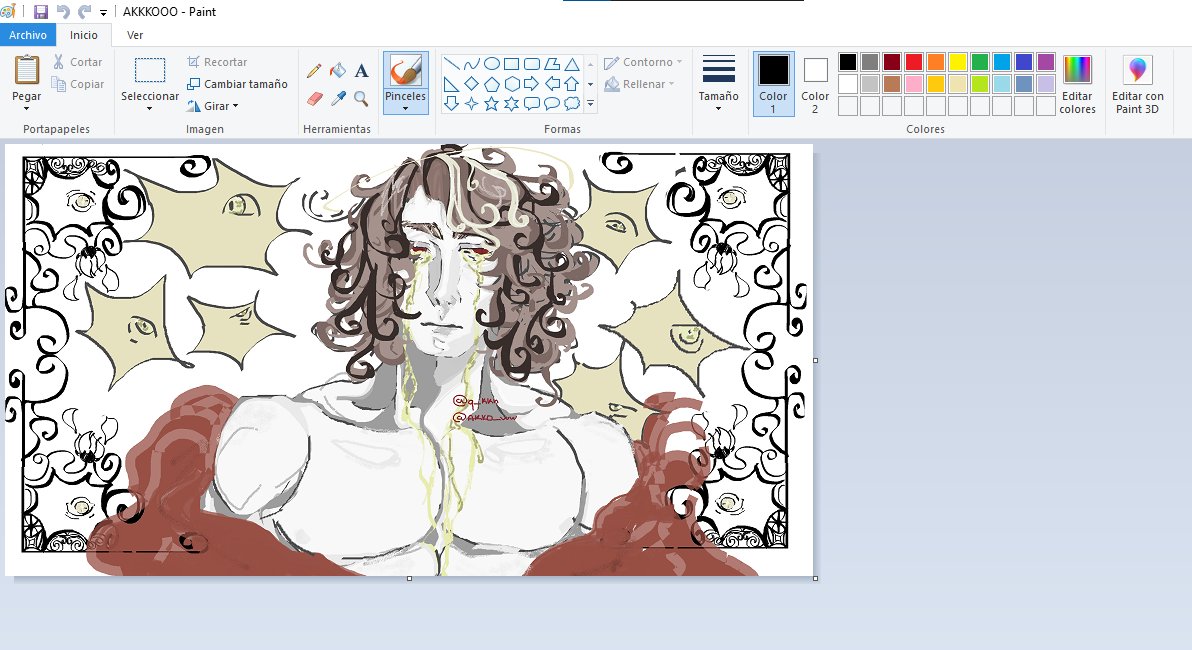Choose the Line shape
This screenshot has height=650, width=1192.
click(452, 64)
